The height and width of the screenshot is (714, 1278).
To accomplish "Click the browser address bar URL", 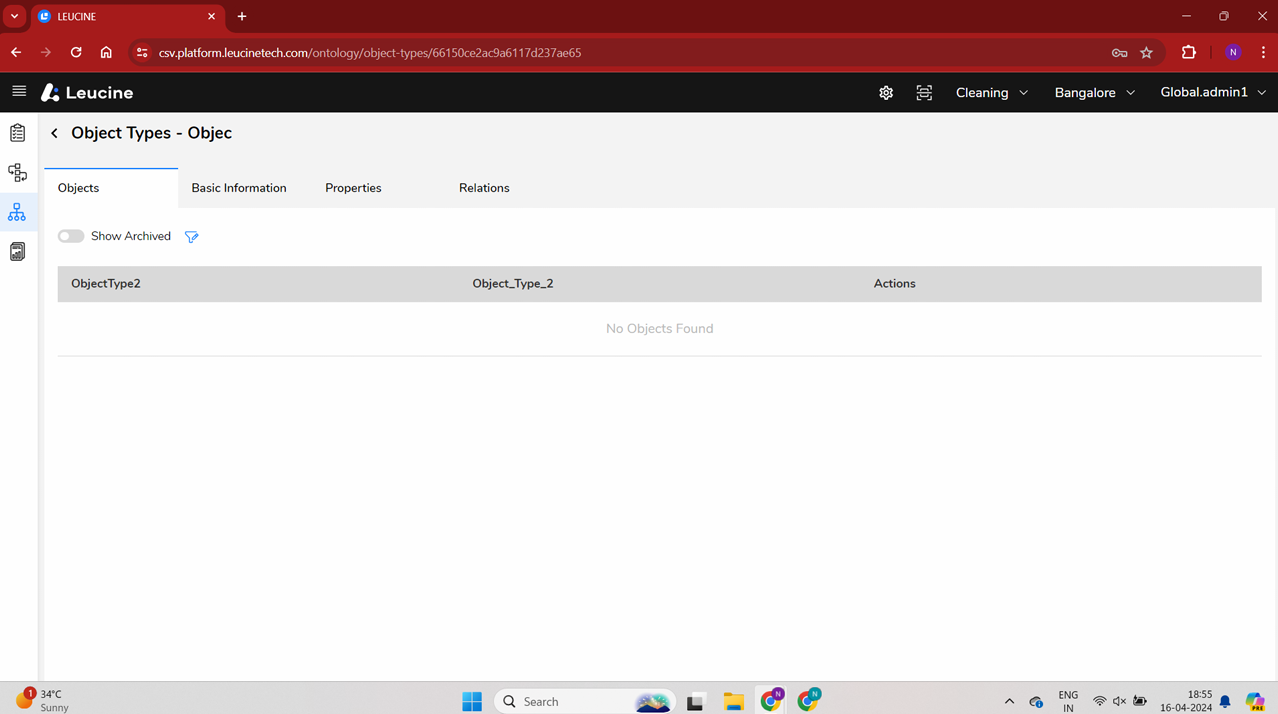I will (x=370, y=53).
